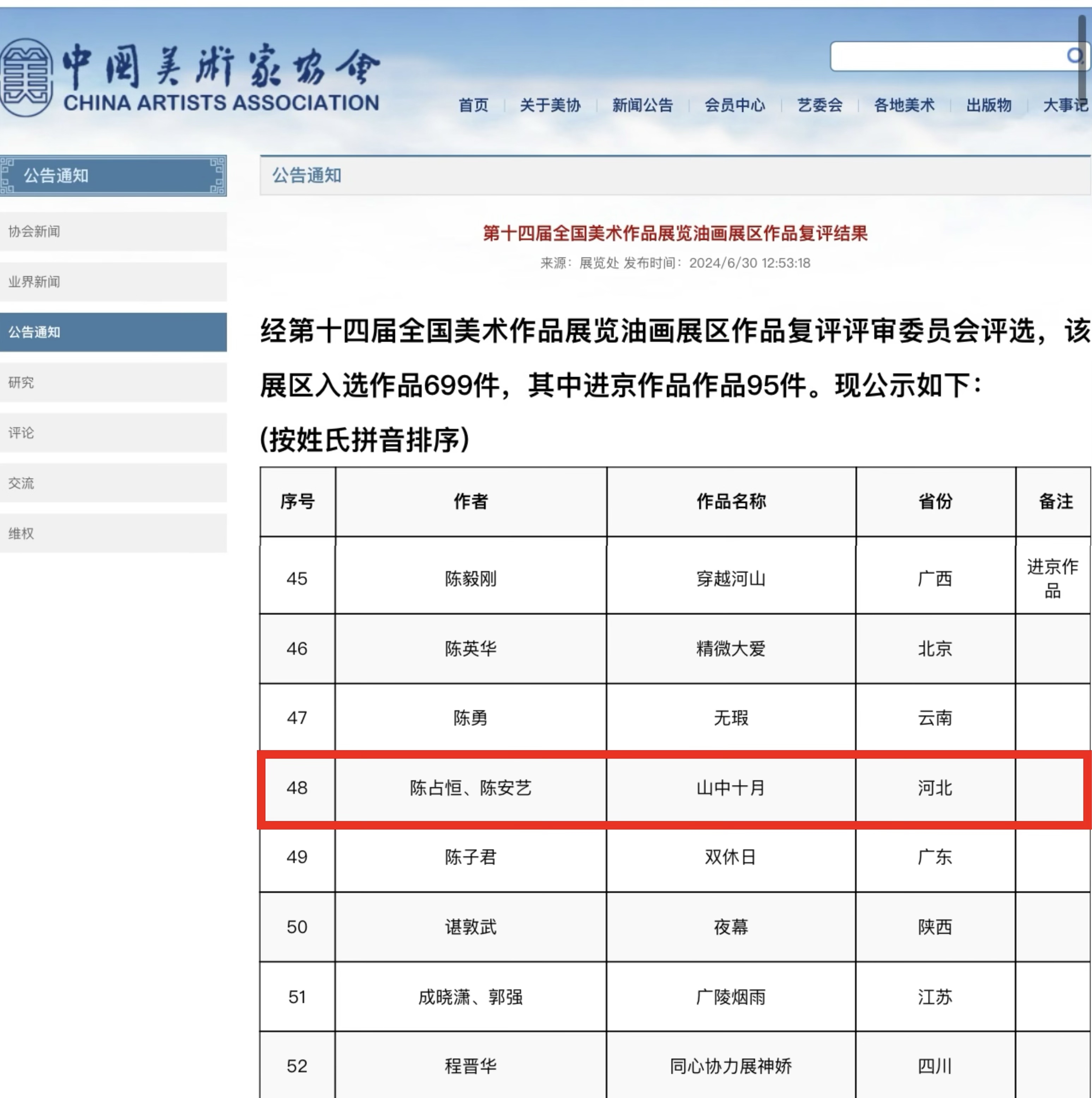Open the 关于美协 menu item
The width and height of the screenshot is (1092, 1098).
tap(550, 105)
